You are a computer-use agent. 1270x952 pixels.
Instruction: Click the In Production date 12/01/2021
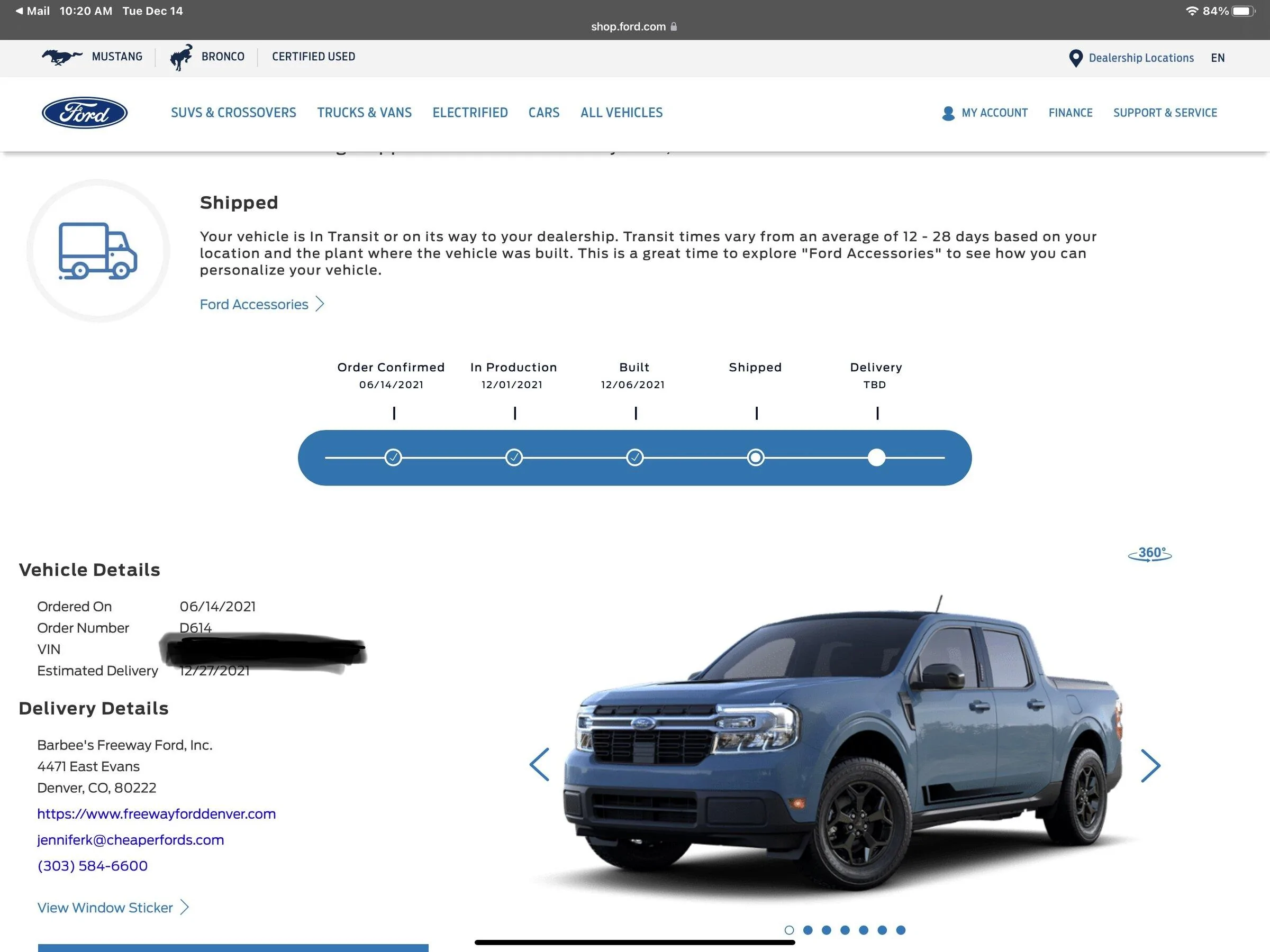pos(512,385)
